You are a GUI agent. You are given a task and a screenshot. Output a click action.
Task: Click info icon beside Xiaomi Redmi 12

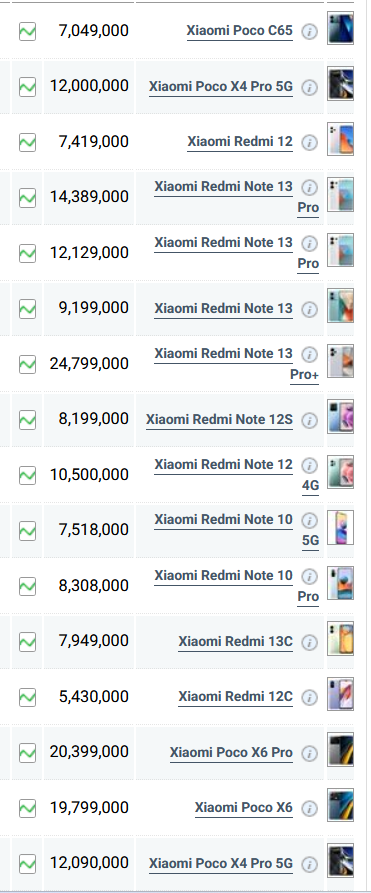pyautogui.click(x=309, y=142)
